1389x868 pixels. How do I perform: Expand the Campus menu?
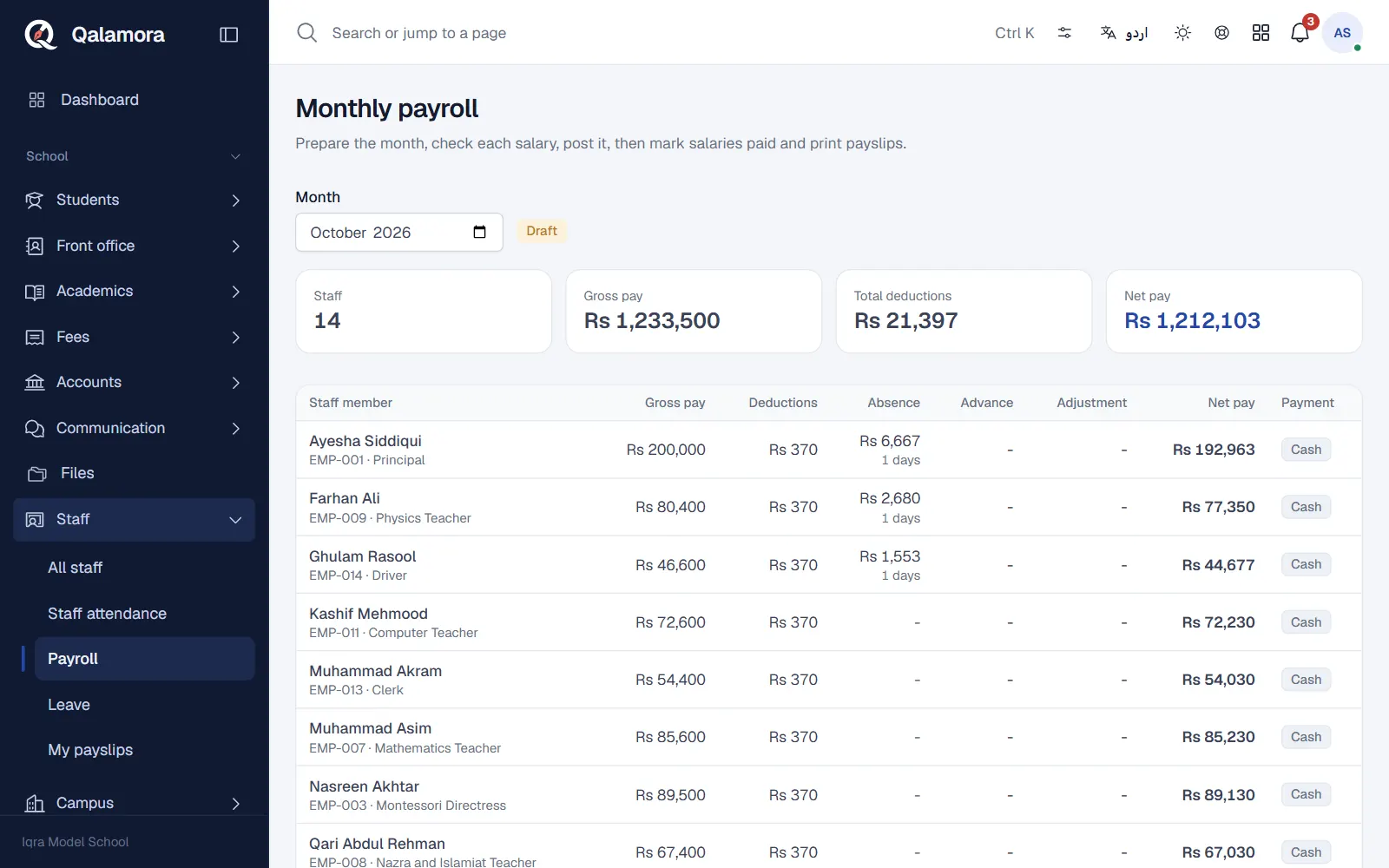coord(135,803)
